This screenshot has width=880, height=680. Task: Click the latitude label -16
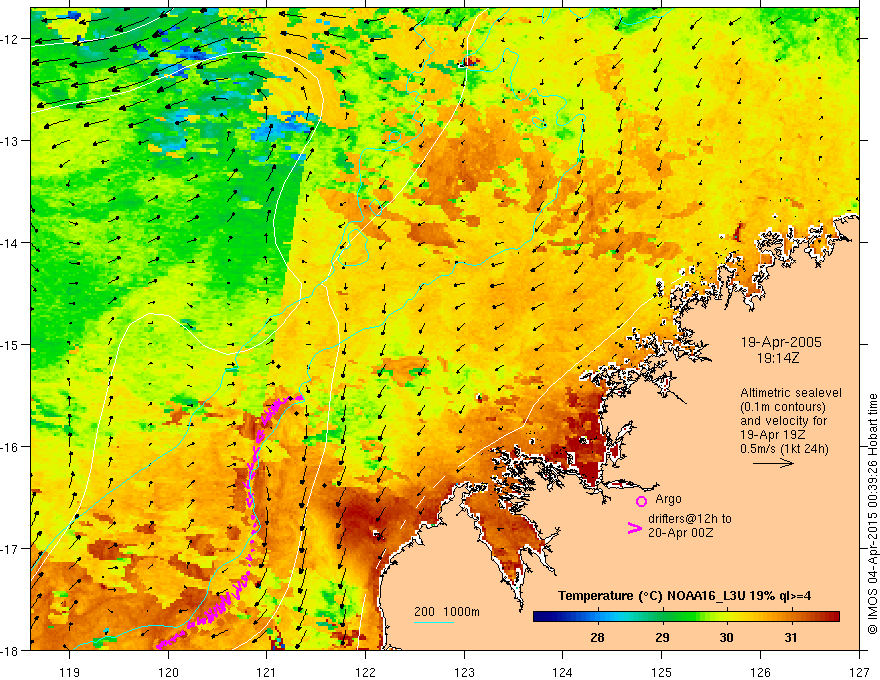11,447
